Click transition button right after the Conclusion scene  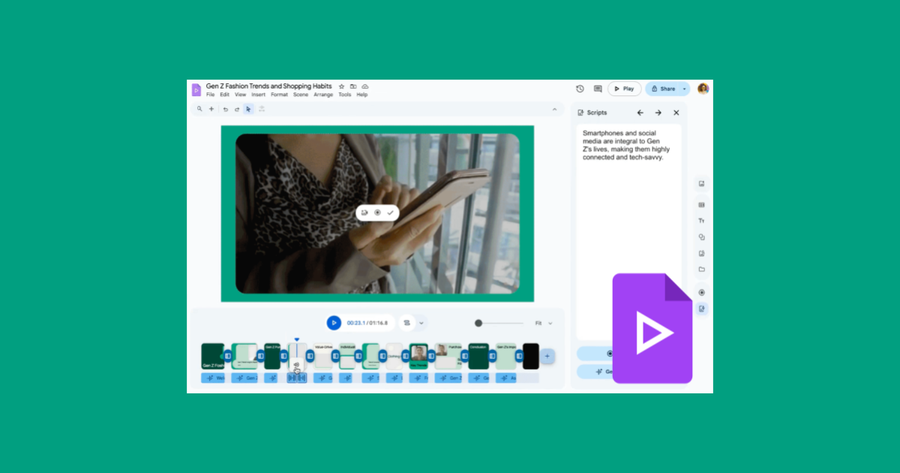[x=492, y=356]
